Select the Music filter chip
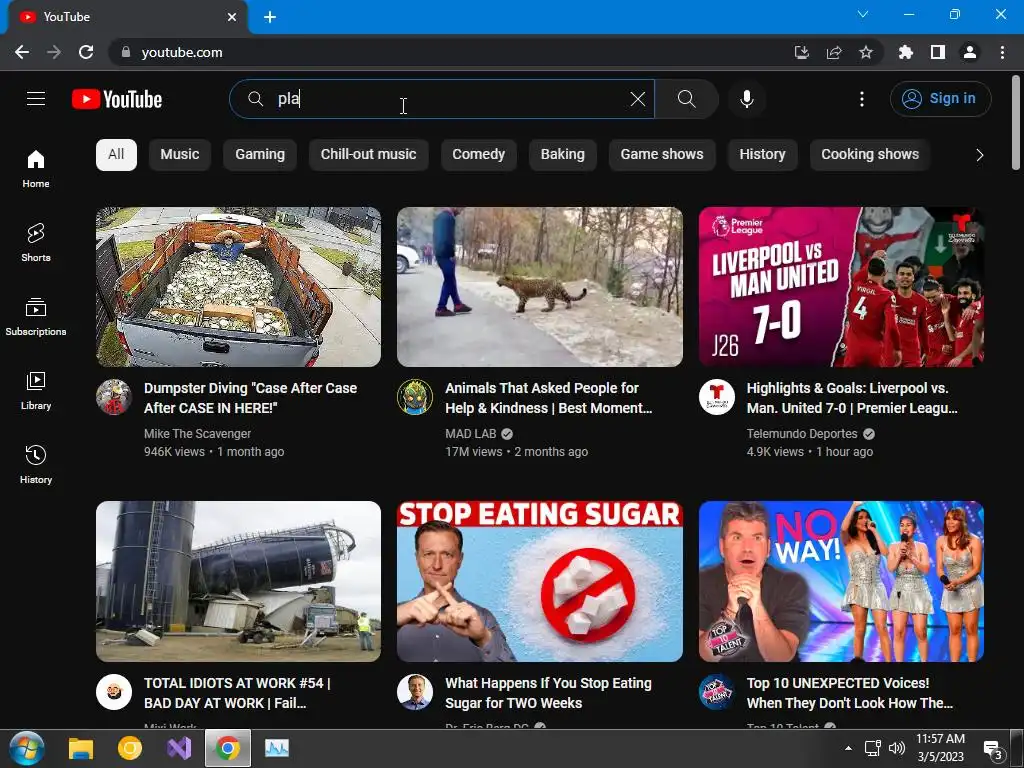The width and height of the screenshot is (1024, 768). pyautogui.click(x=180, y=155)
